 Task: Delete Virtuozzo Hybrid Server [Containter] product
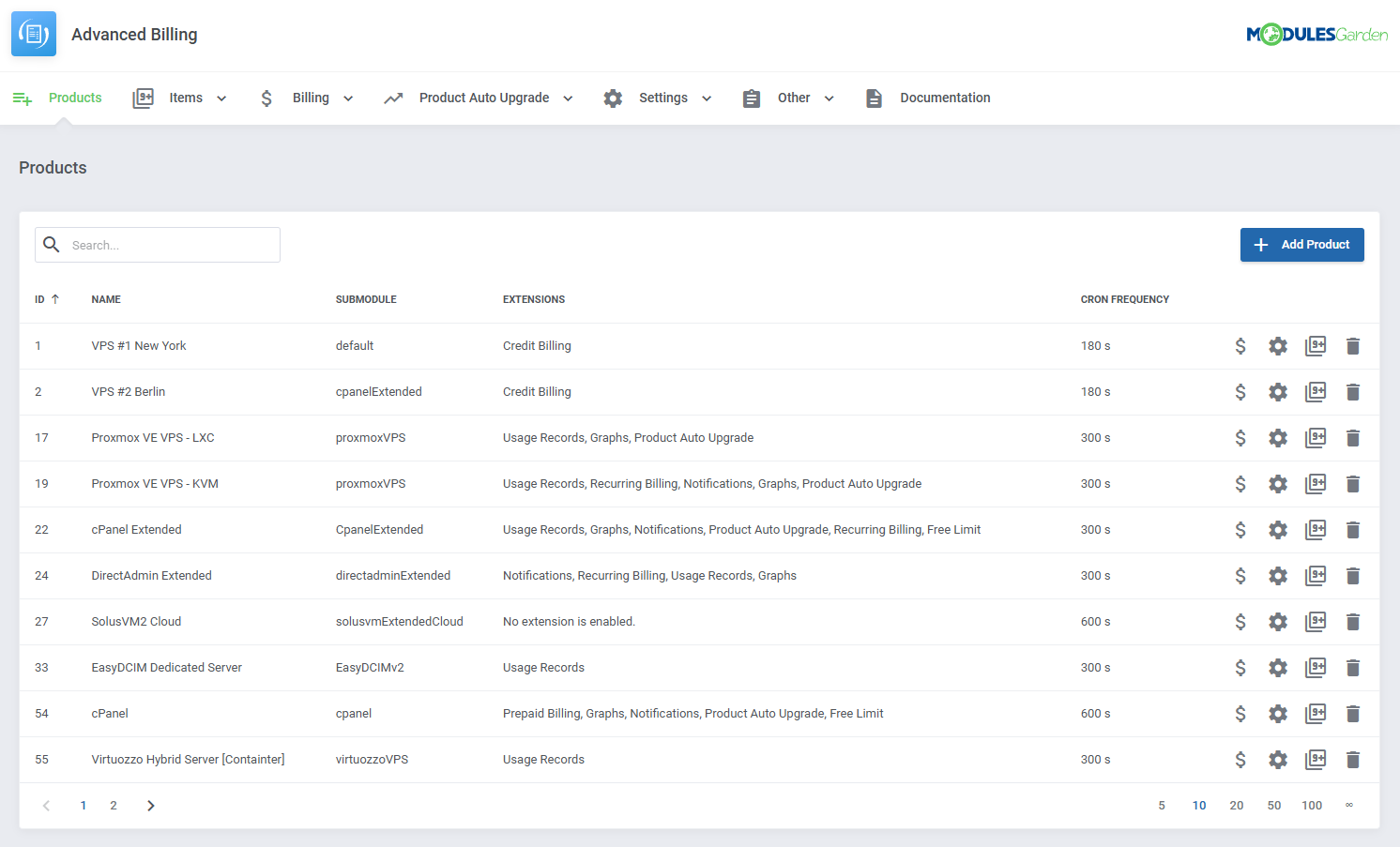(x=1353, y=760)
